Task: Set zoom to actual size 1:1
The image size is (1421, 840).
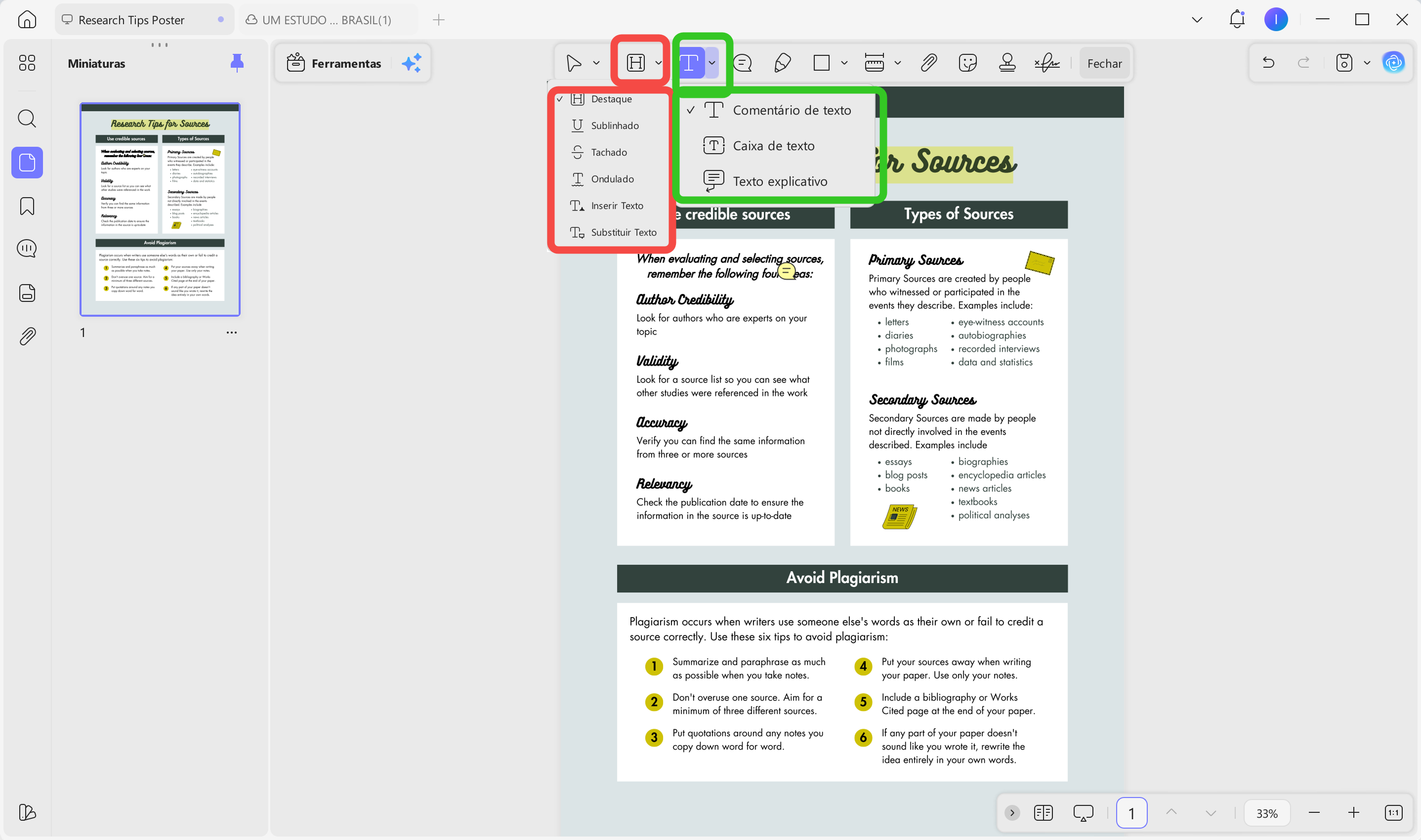Action: (1393, 813)
